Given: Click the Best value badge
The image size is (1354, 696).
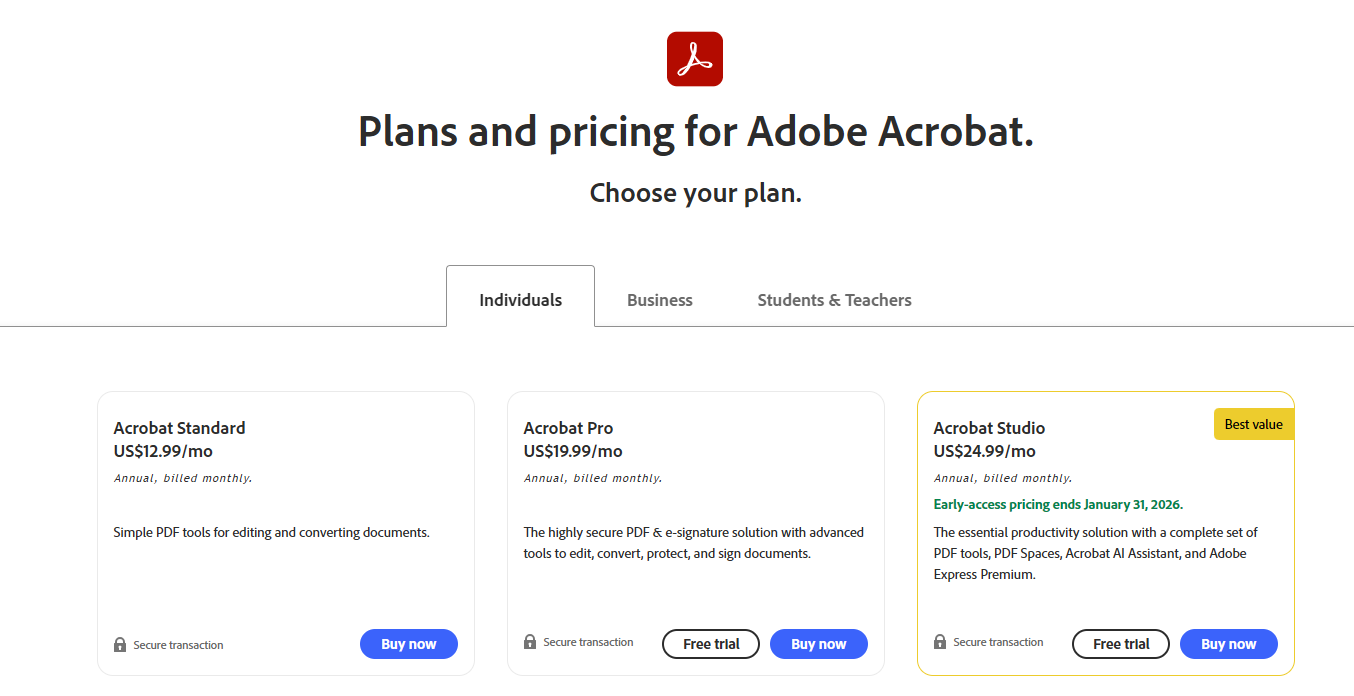Looking at the screenshot, I should click(x=1253, y=423).
